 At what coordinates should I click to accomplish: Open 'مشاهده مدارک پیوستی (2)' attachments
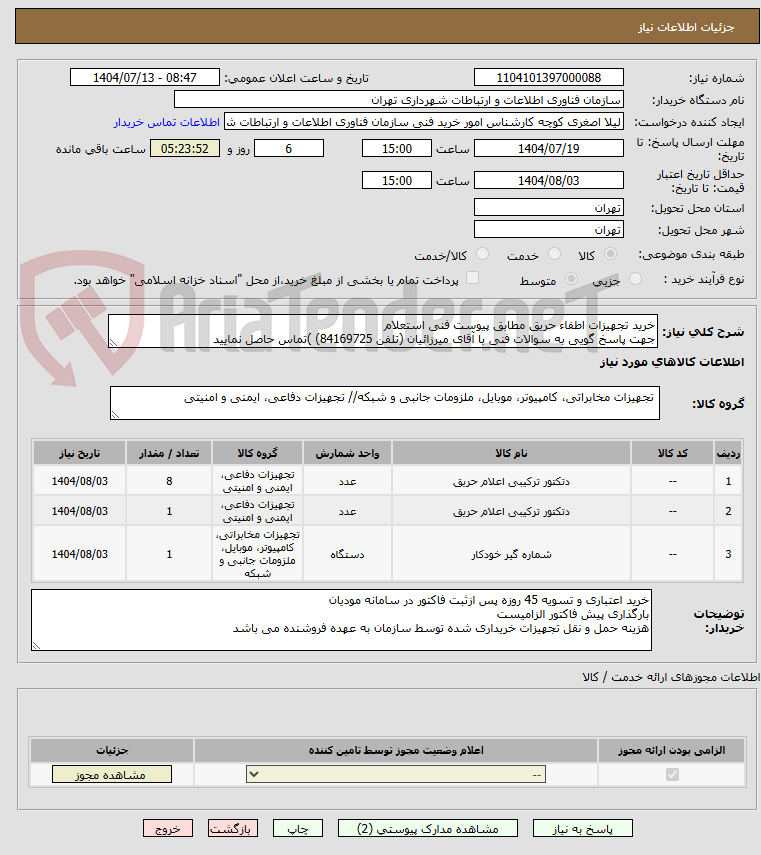[427, 828]
